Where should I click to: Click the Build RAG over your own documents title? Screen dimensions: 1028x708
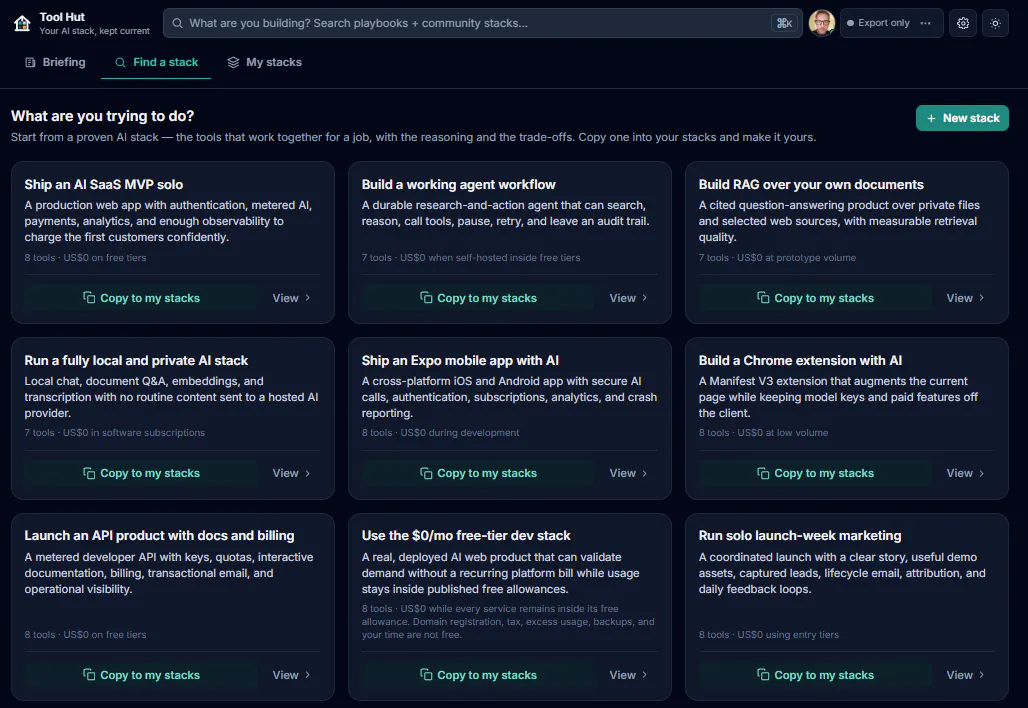tap(811, 185)
